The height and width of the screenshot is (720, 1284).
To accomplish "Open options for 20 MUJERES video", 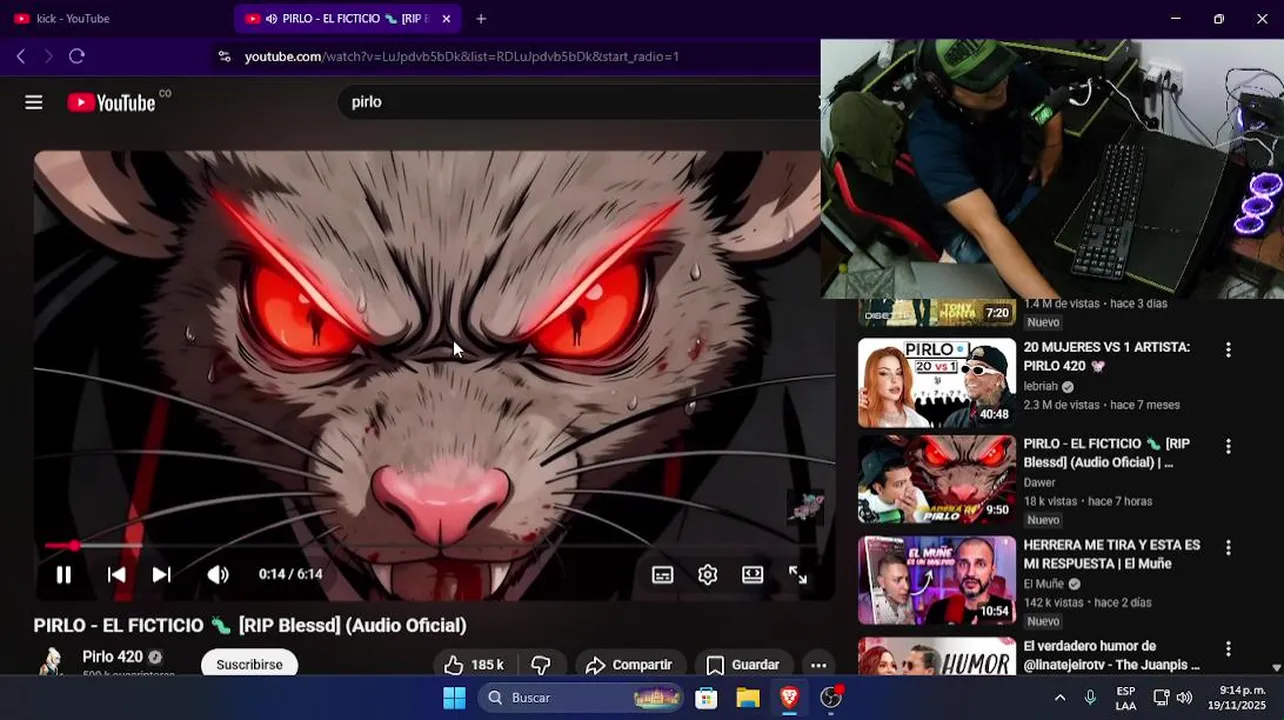I will coord(1228,350).
